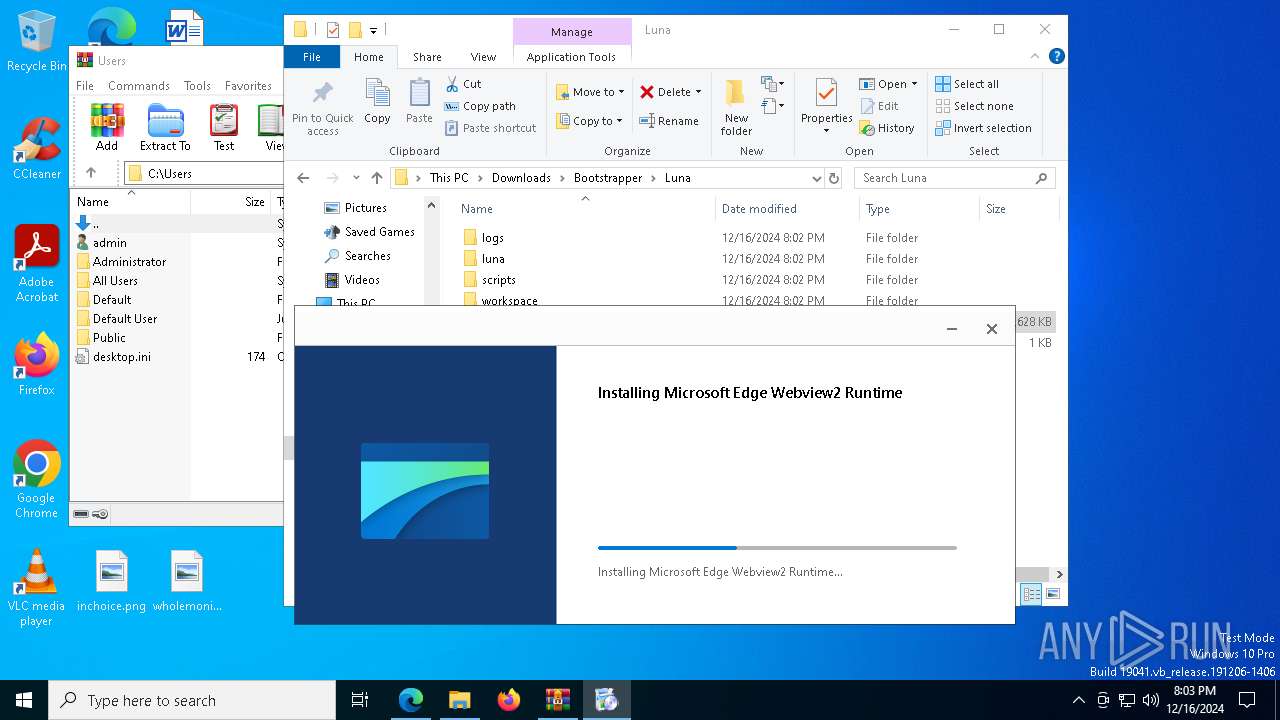Open recent locations dropdown arrow
This screenshot has height=720, width=1280.
click(356, 178)
